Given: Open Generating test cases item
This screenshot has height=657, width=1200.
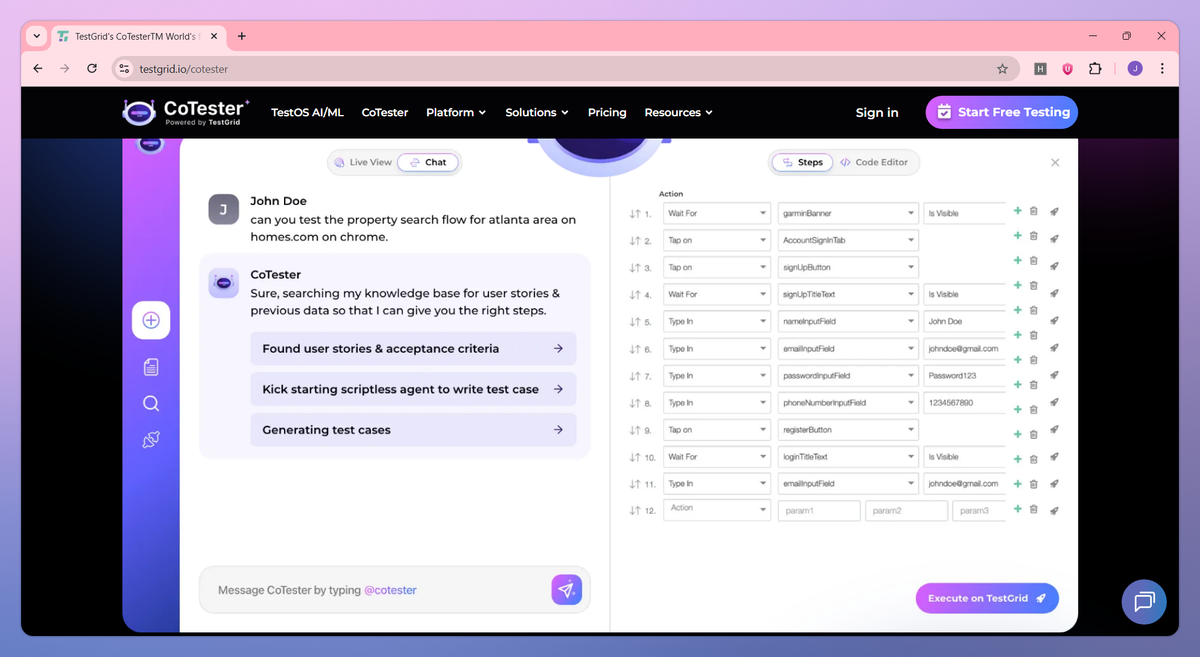Looking at the screenshot, I should click(413, 430).
